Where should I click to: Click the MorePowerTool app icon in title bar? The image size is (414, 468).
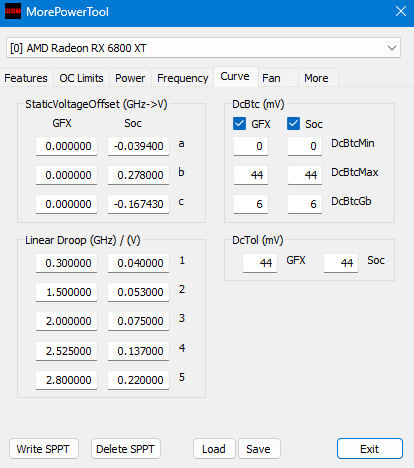pyautogui.click(x=13, y=11)
